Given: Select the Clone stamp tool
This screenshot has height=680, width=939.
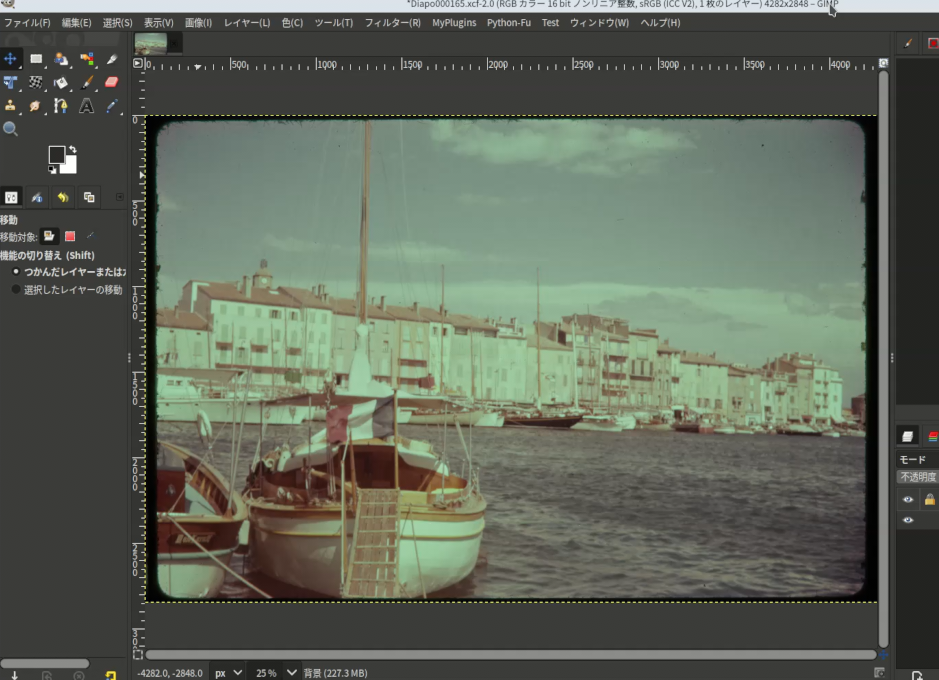Looking at the screenshot, I should (x=10, y=106).
